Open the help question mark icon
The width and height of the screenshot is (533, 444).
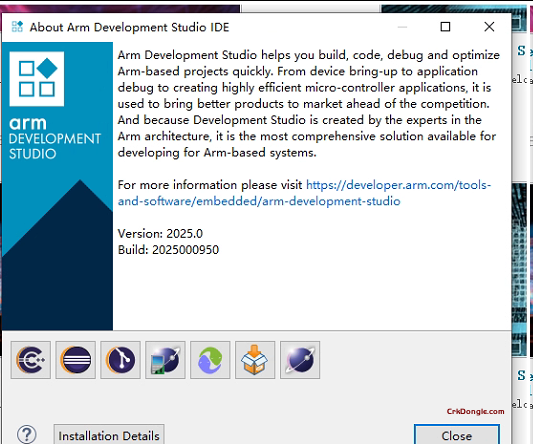27,434
